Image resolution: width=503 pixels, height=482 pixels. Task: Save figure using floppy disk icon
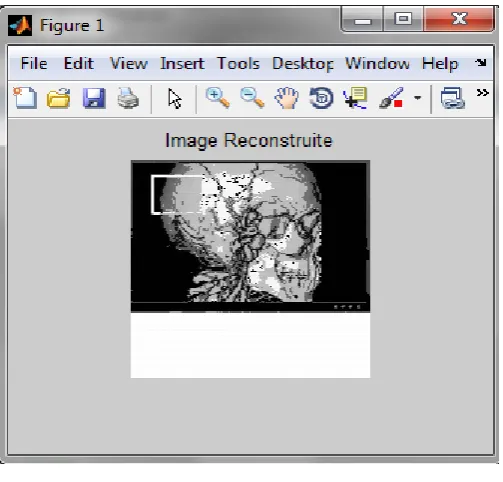(x=94, y=98)
